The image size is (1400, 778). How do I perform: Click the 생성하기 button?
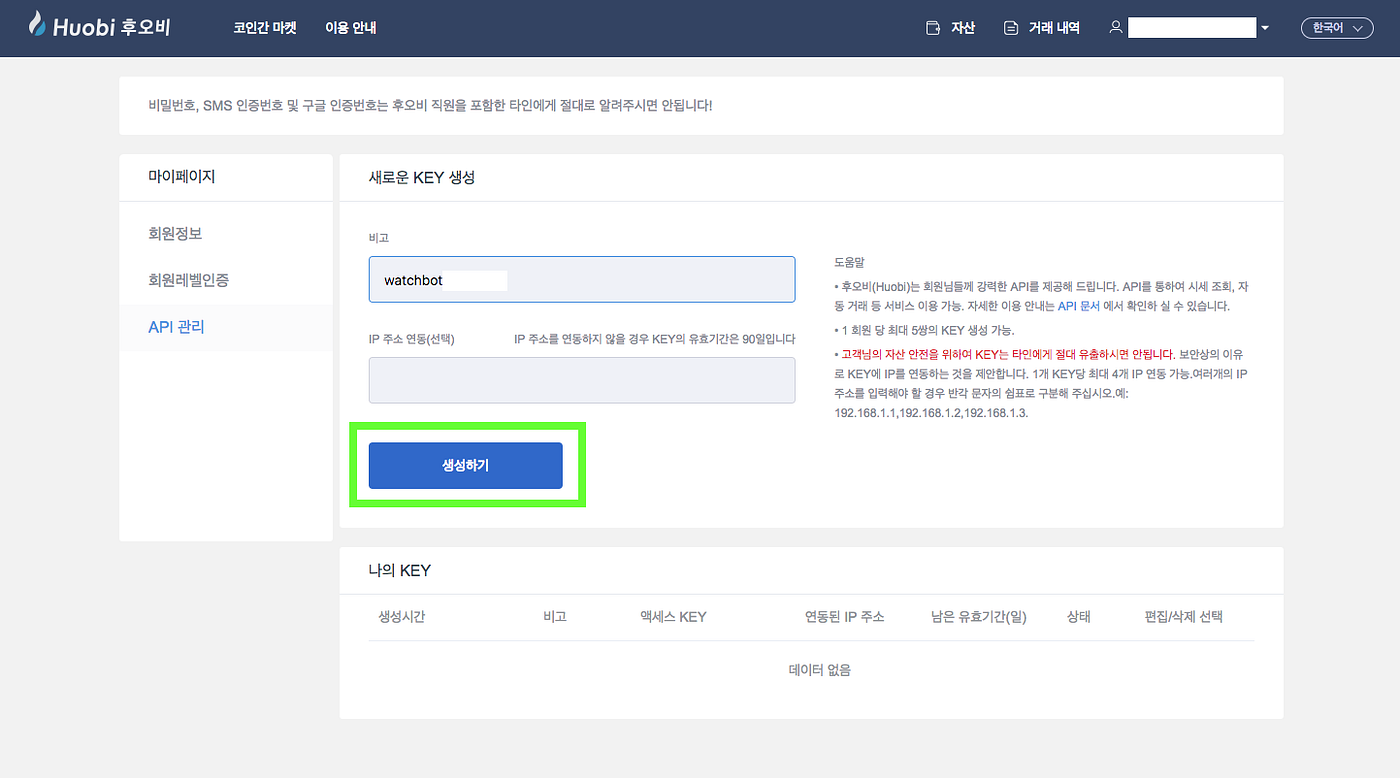(x=466, y=465)
